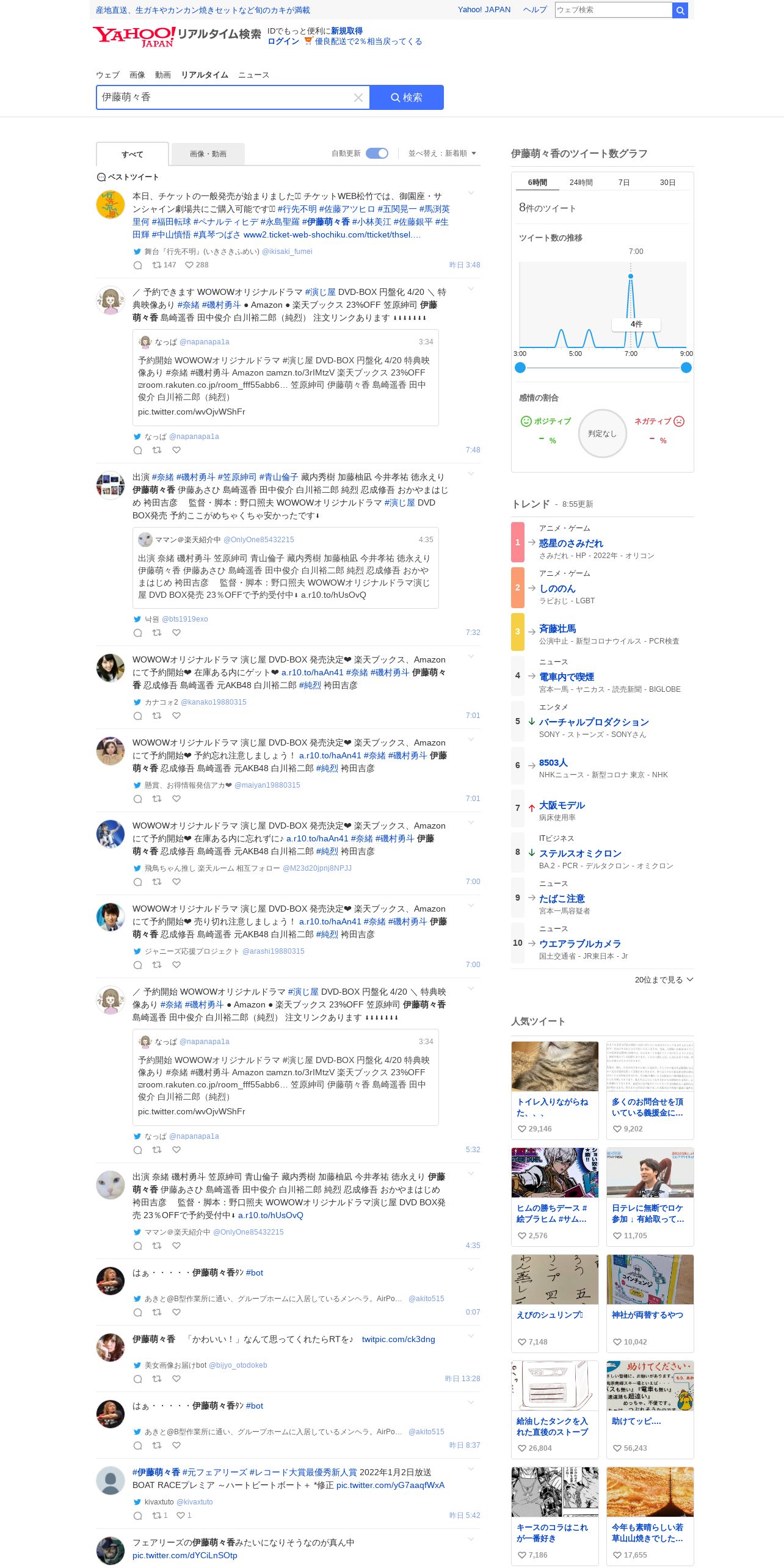Viewport: 784px width, 1568px height.
Task: Expand options chevron on the kivaxtuto tweet
Action: pos(471,1470)
